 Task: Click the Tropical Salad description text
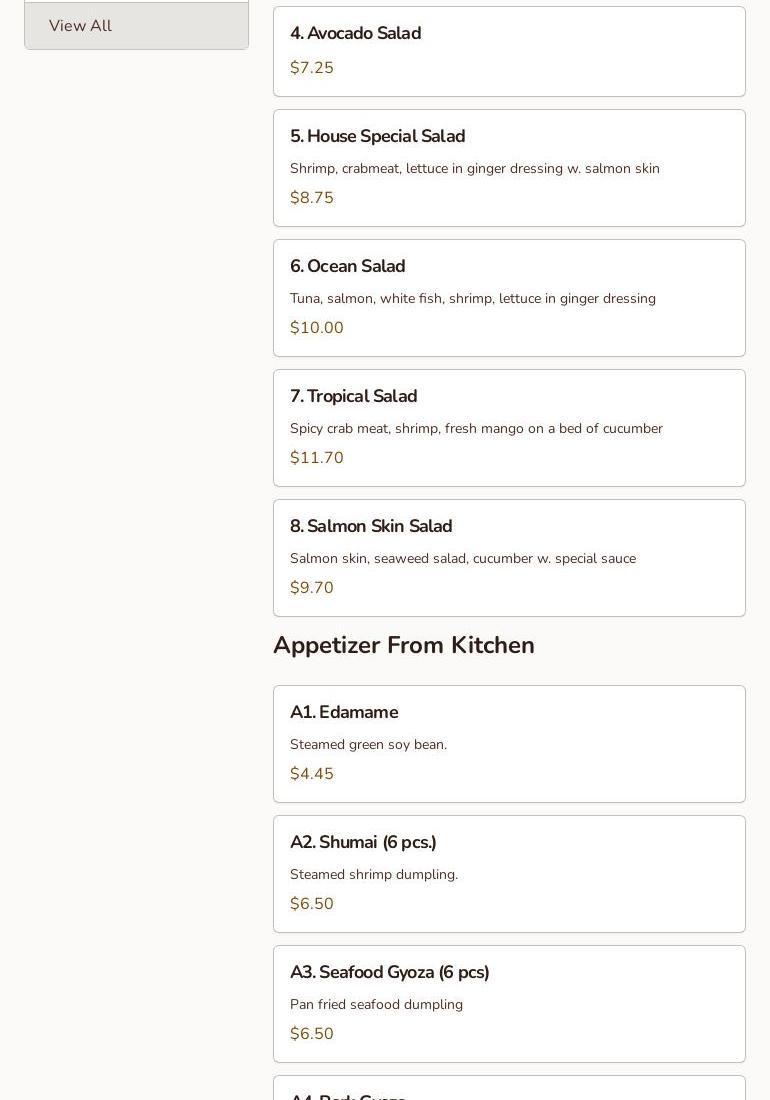(x=476, y=429)
